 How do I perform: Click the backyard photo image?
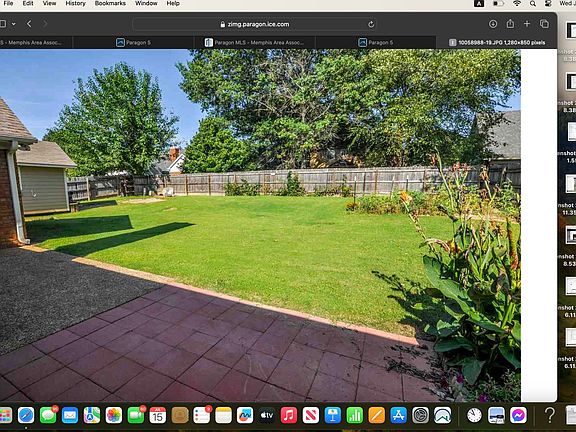tap(260, 225)
